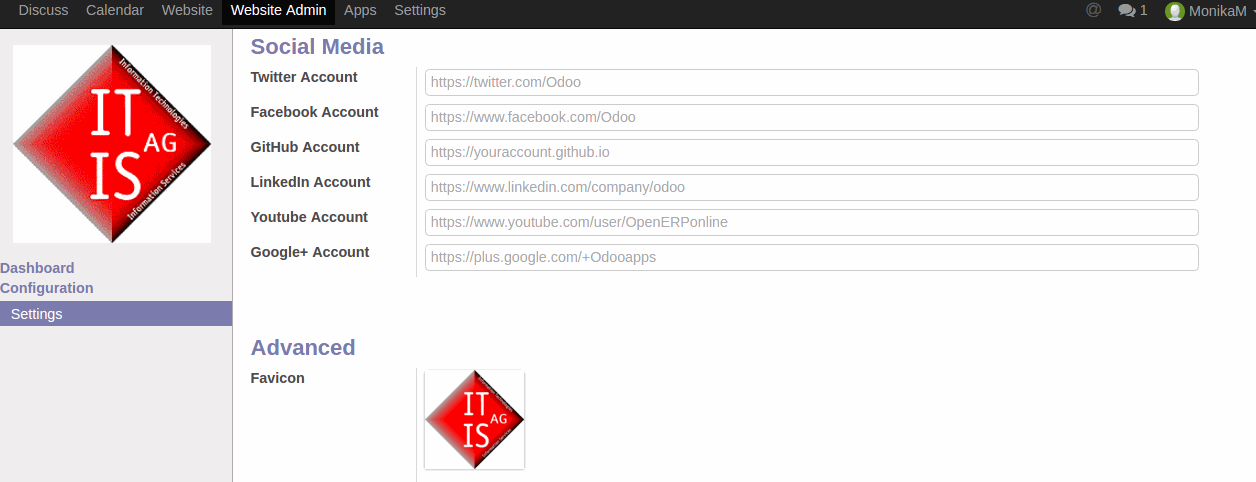Click the Facebook Account label

click(x=315, y=112)
